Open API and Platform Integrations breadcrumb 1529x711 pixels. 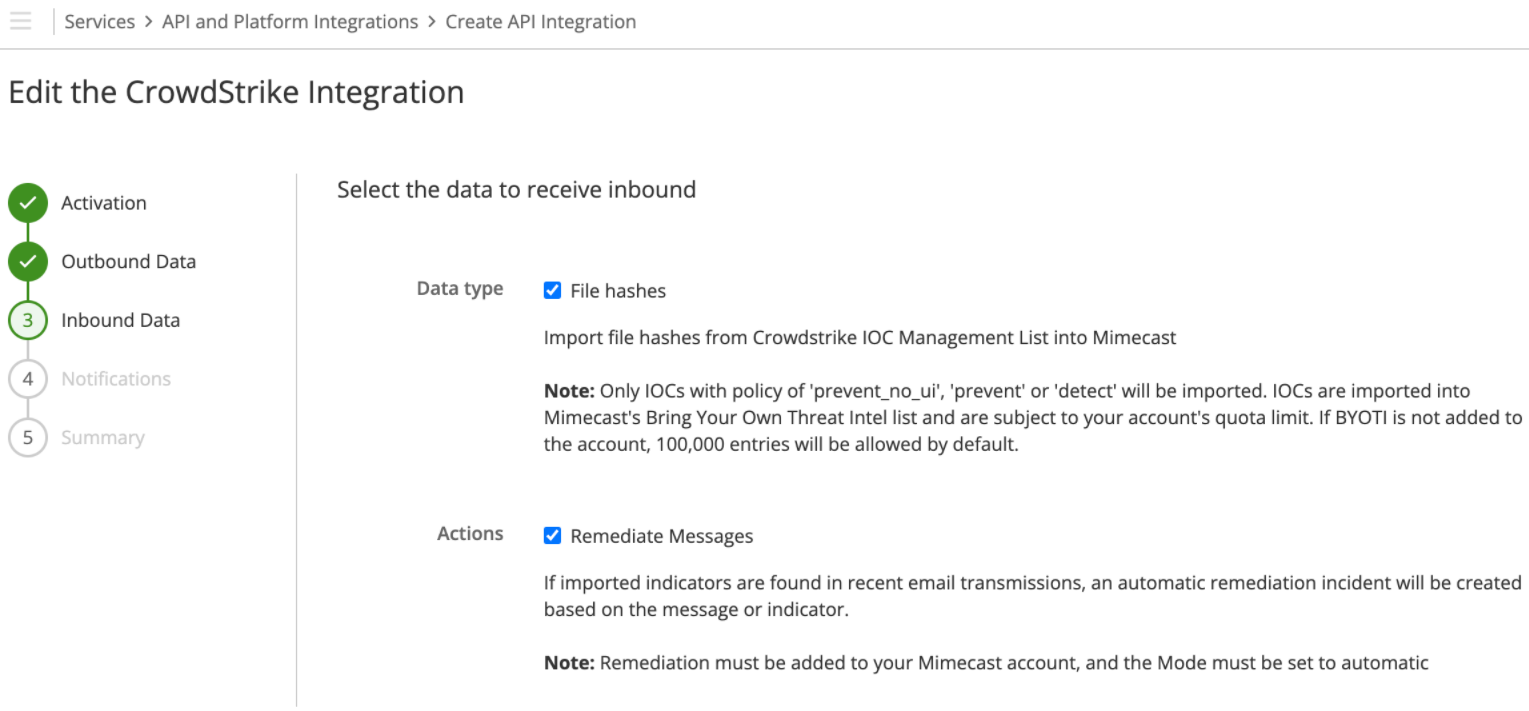290,22
